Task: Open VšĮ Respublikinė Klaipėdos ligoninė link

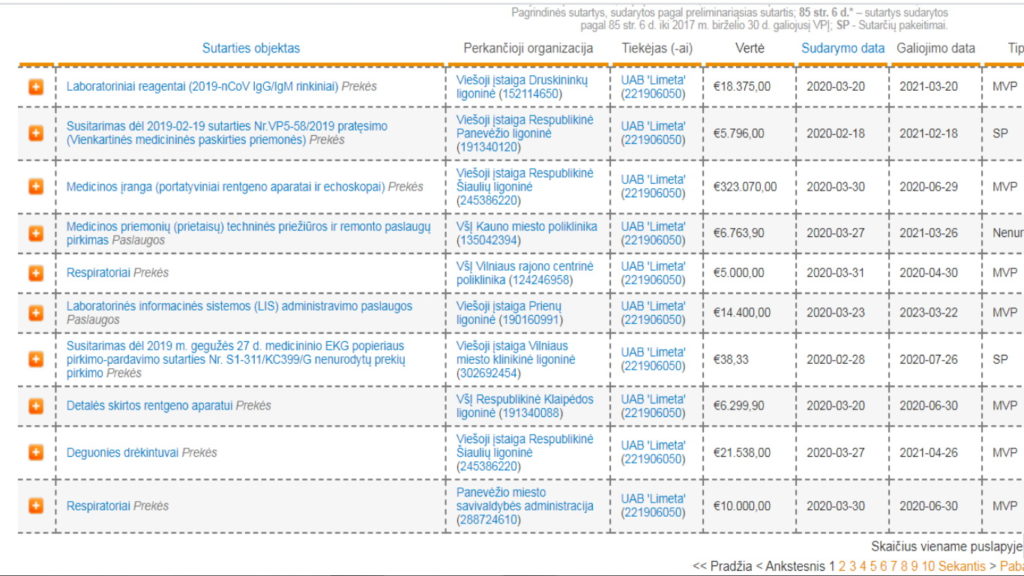Action: pyautogui.click(x=524, y=400)
